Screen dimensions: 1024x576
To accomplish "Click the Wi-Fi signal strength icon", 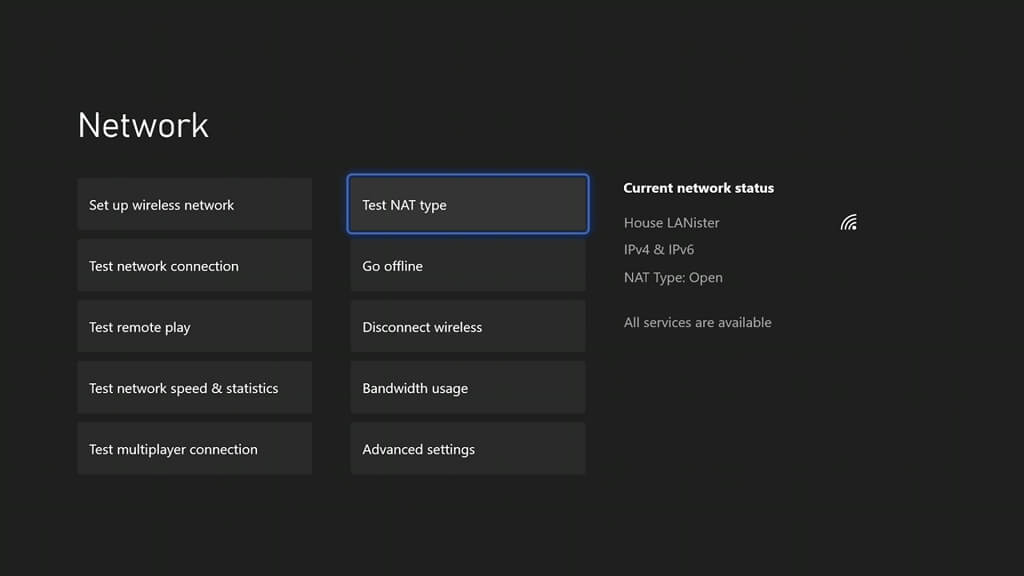I will 848,222.
